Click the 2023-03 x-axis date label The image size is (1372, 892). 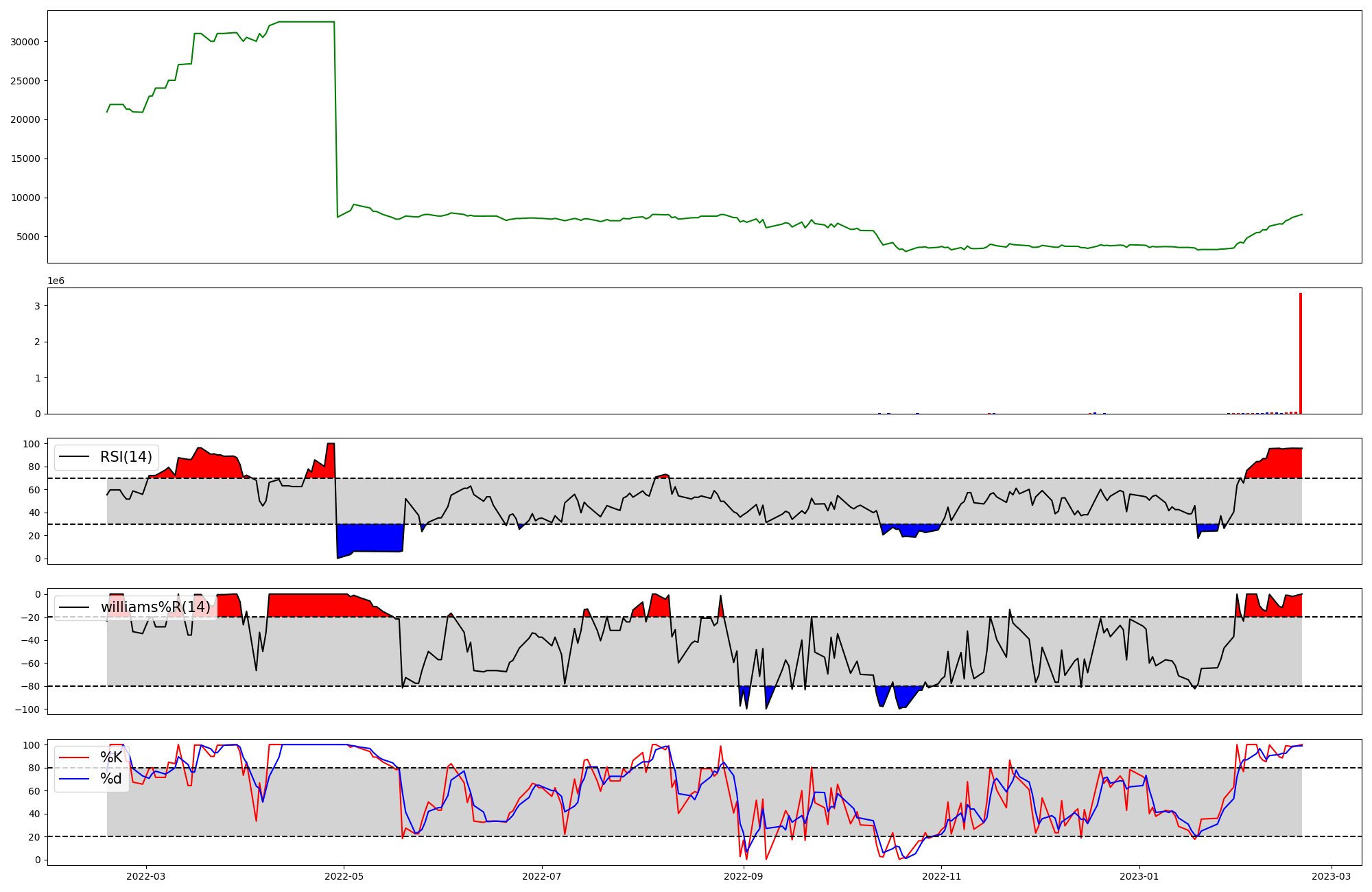coord(1332,876)
